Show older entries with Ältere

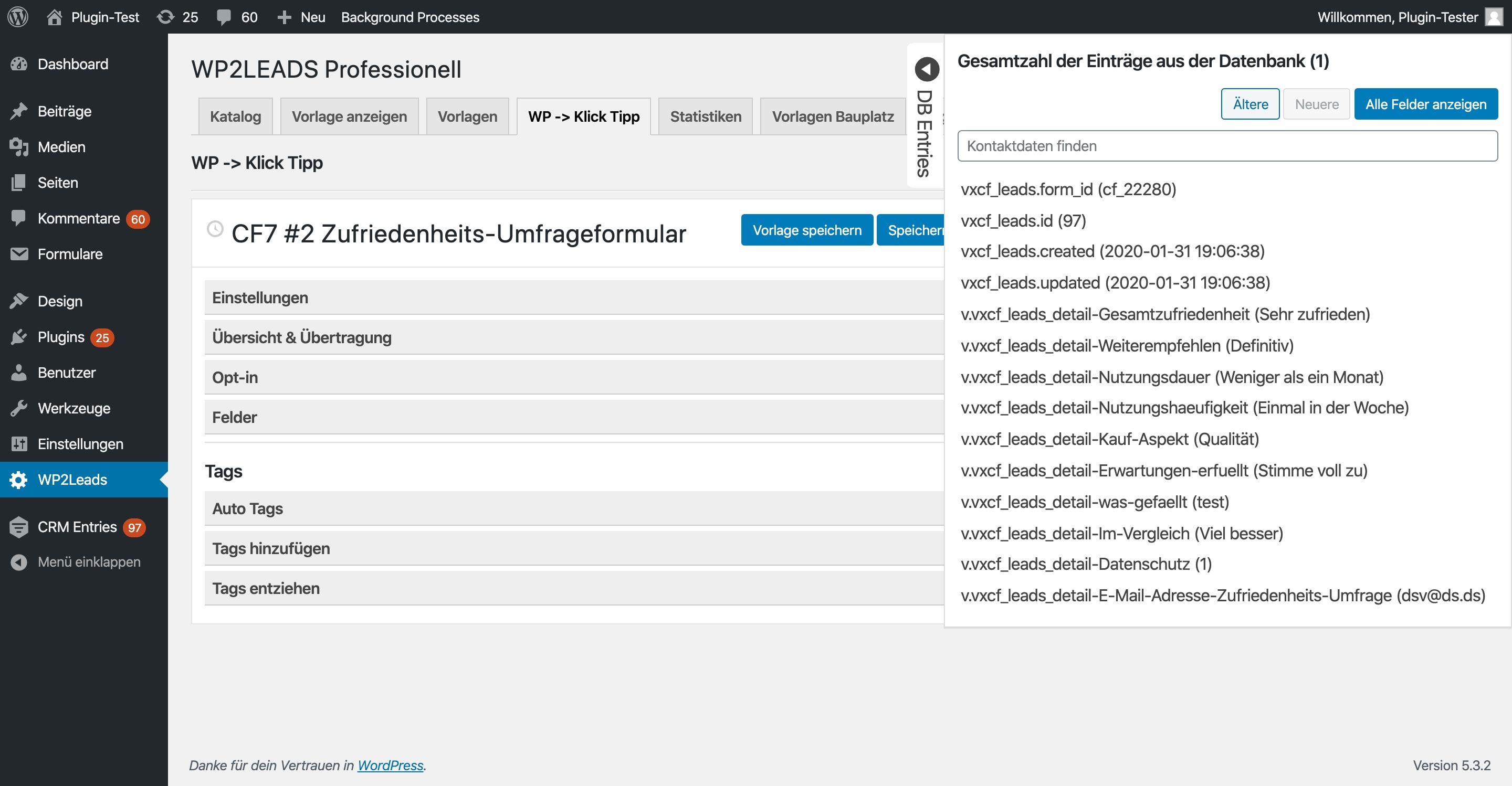1250,104
